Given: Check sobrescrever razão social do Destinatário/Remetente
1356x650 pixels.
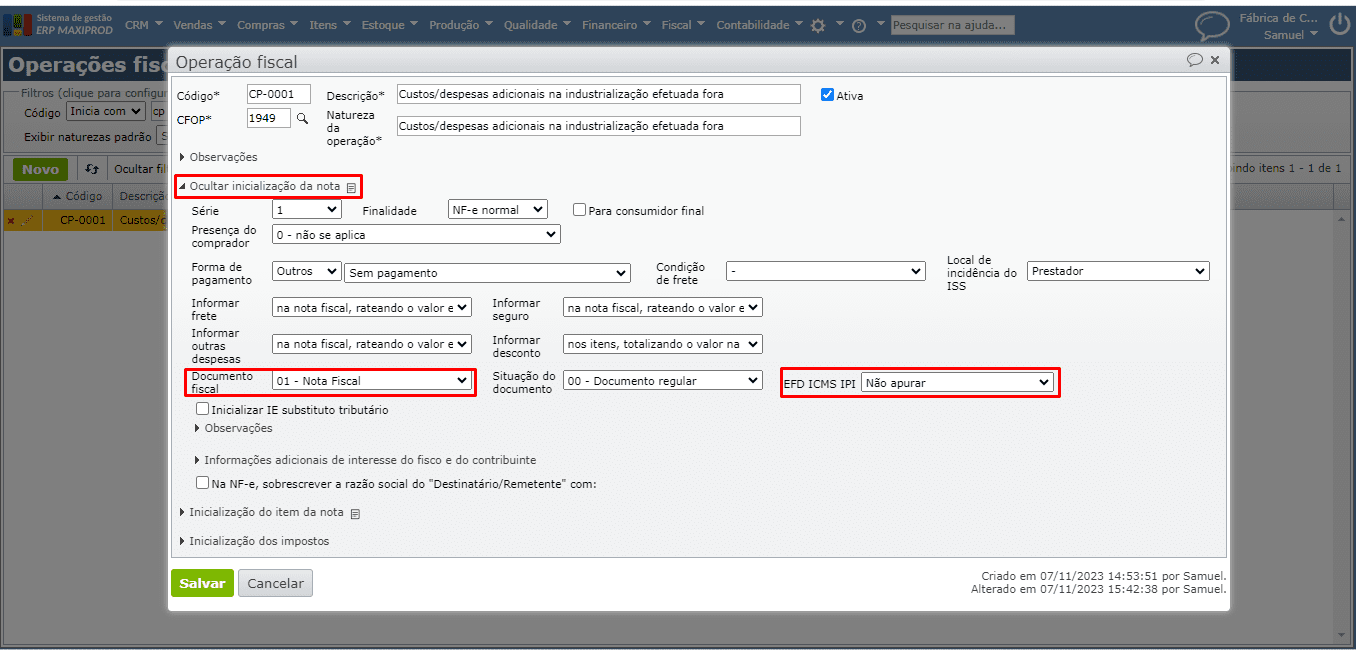Looking at the screenshot, I should 203,483.
